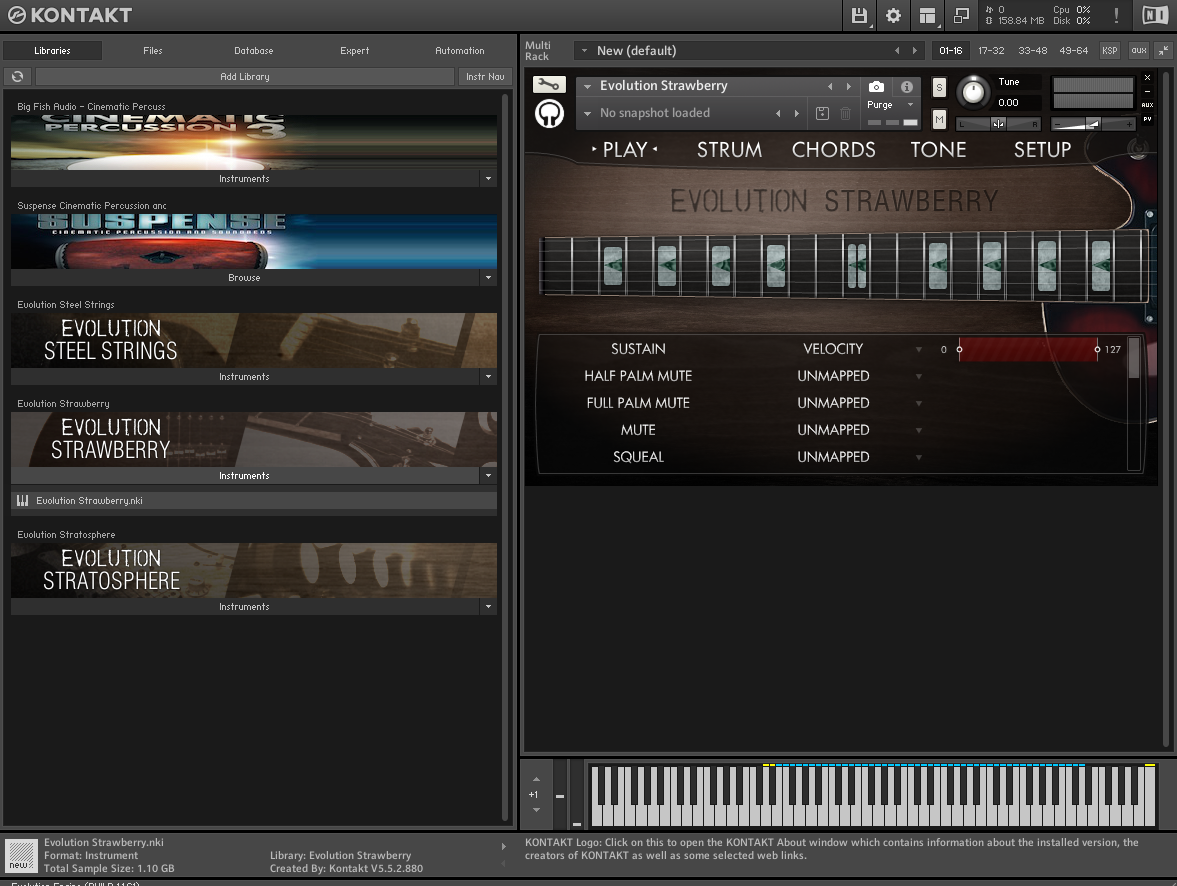Minimize the instrument header (dash)

(1147, 91)
